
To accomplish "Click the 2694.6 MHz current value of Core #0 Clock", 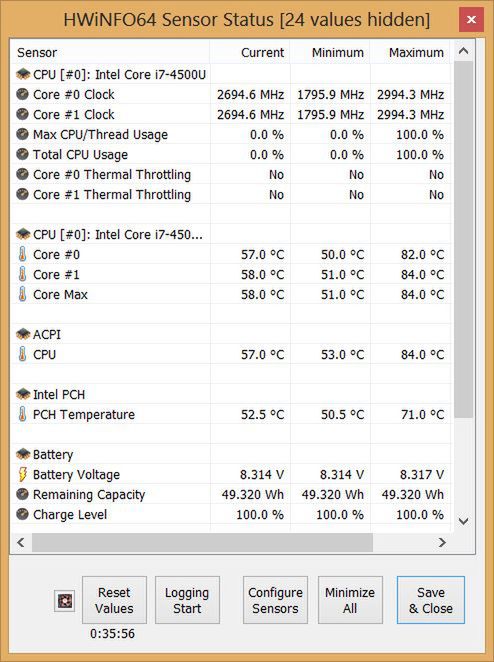I will coord(250,94).
